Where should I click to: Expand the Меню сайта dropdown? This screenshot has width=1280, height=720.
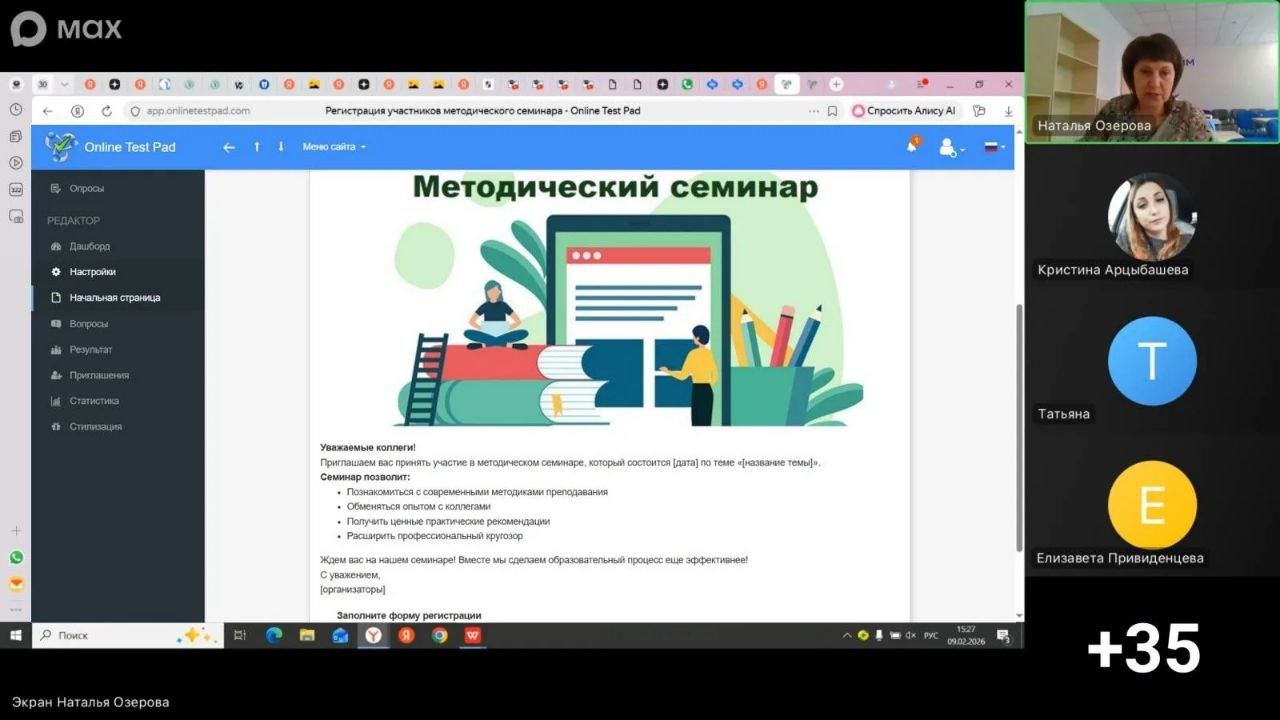pyautogui.click(x=334, y=147)
